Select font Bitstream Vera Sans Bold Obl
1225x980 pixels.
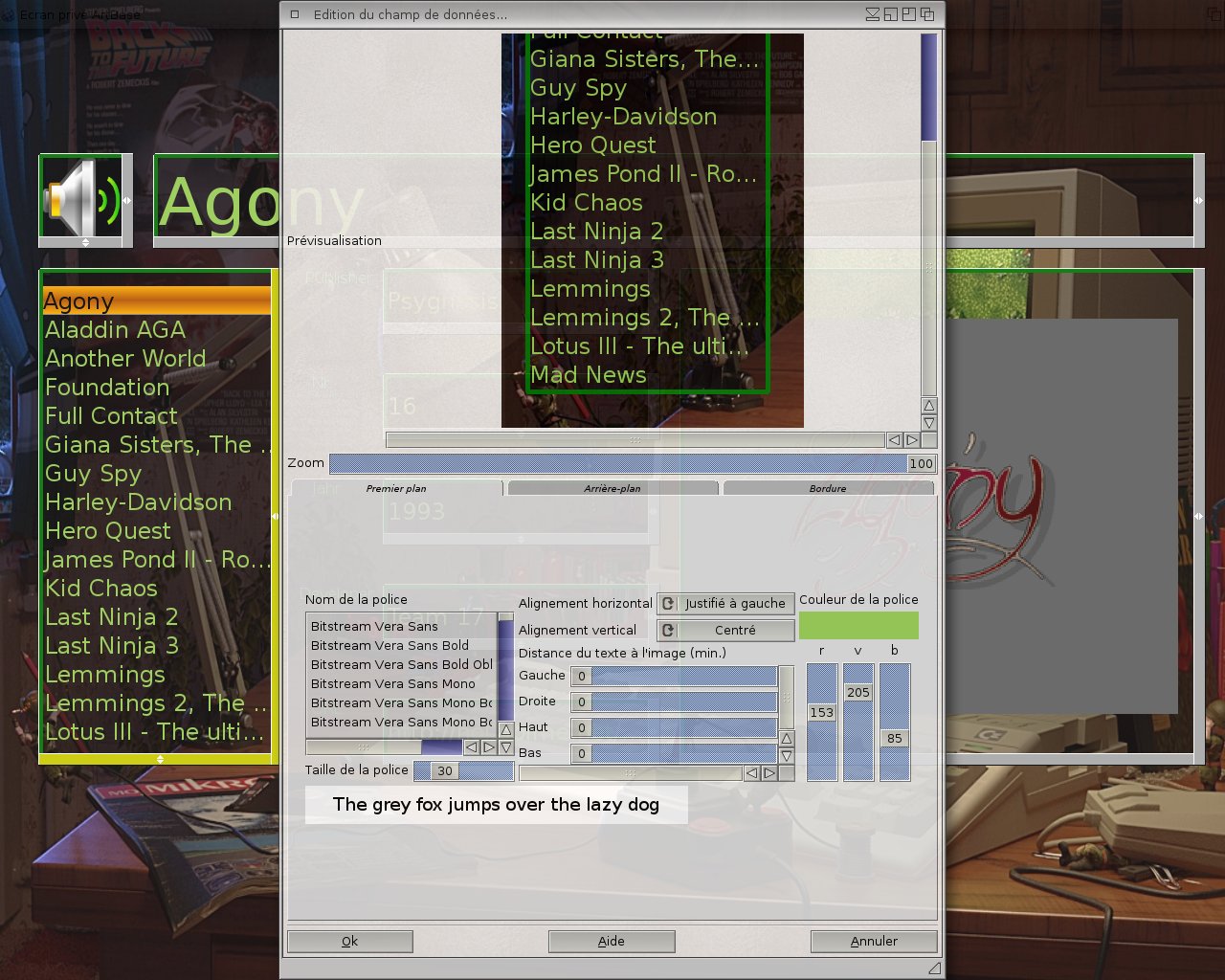tap(402, 664)
